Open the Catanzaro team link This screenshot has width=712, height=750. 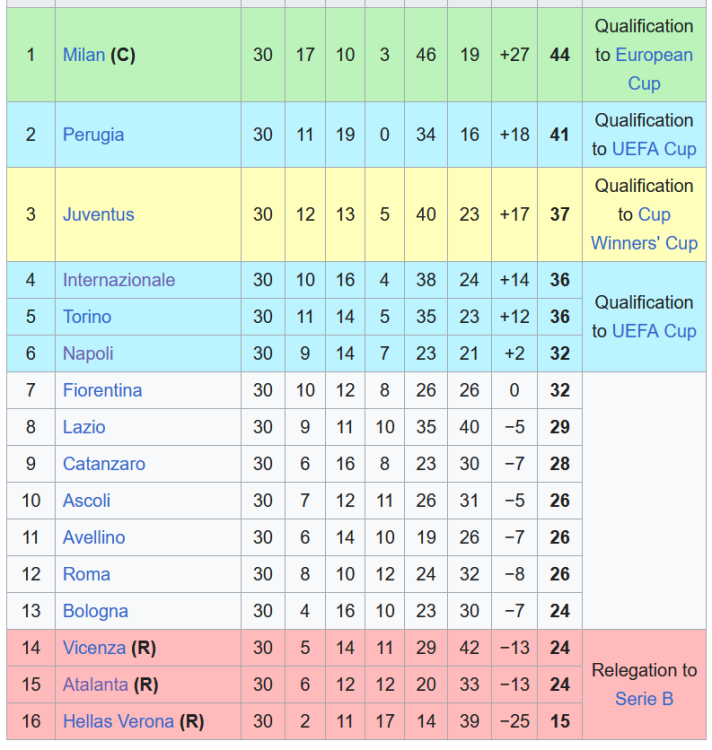point(104,464)
